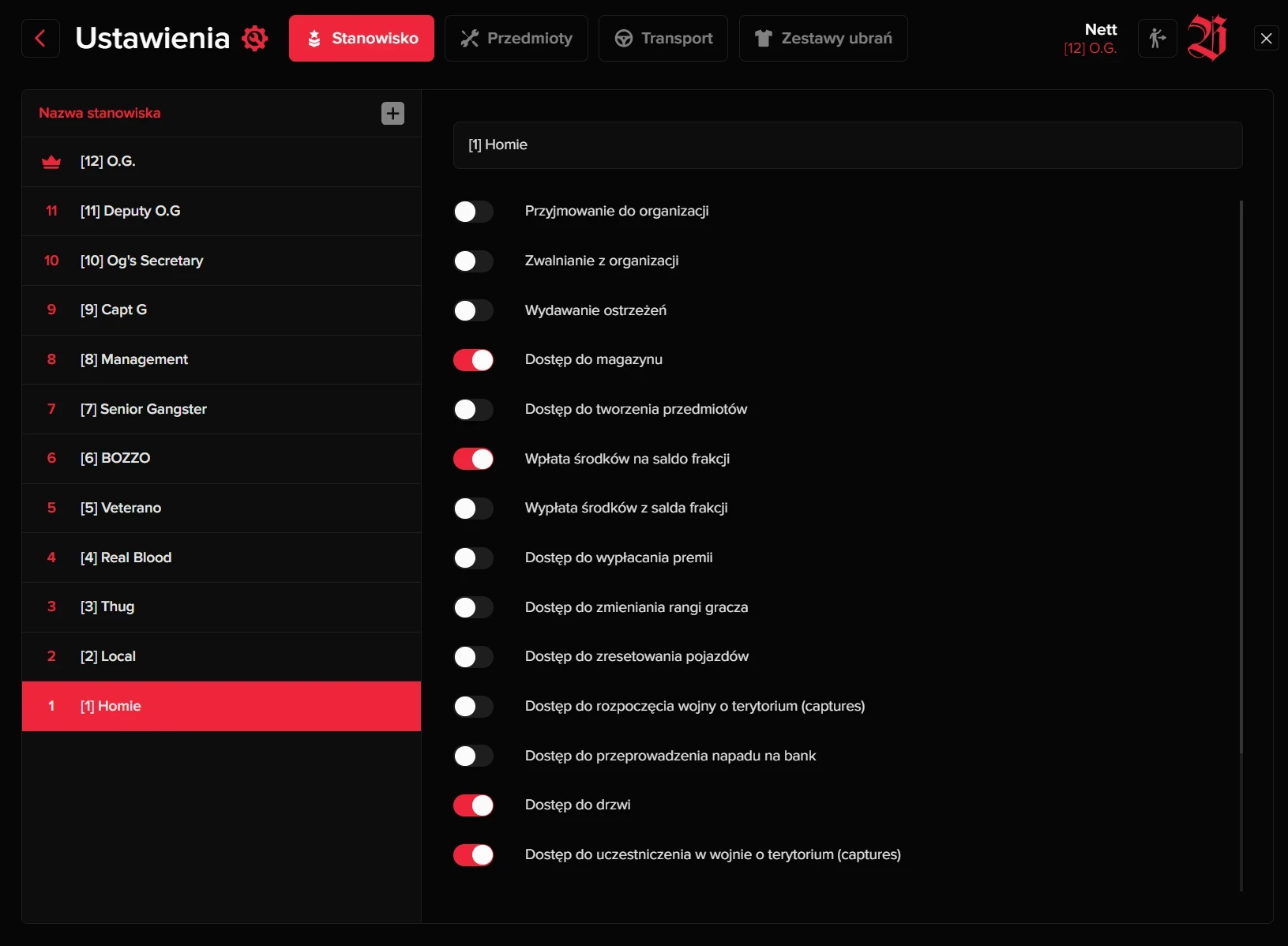Enable Przyjmowanie do organizacji toggle

tap(473, 212)
